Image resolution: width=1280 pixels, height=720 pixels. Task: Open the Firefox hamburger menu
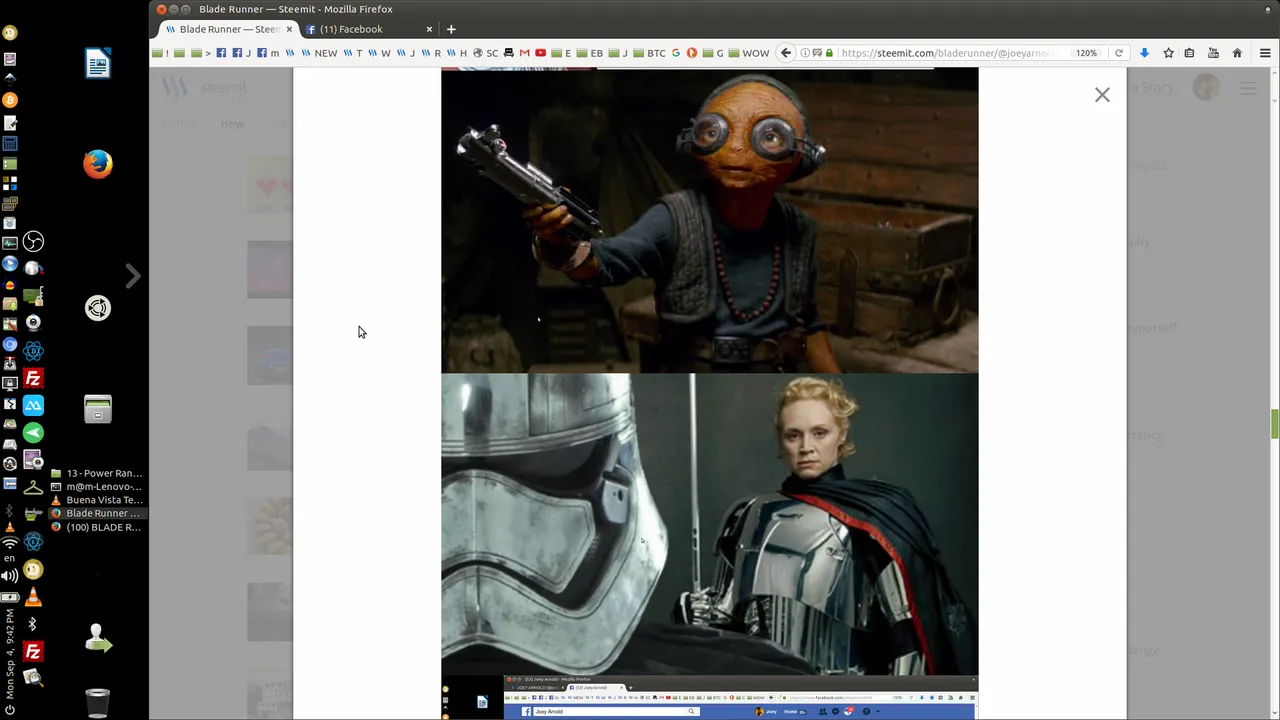[x=1265, y=53]
